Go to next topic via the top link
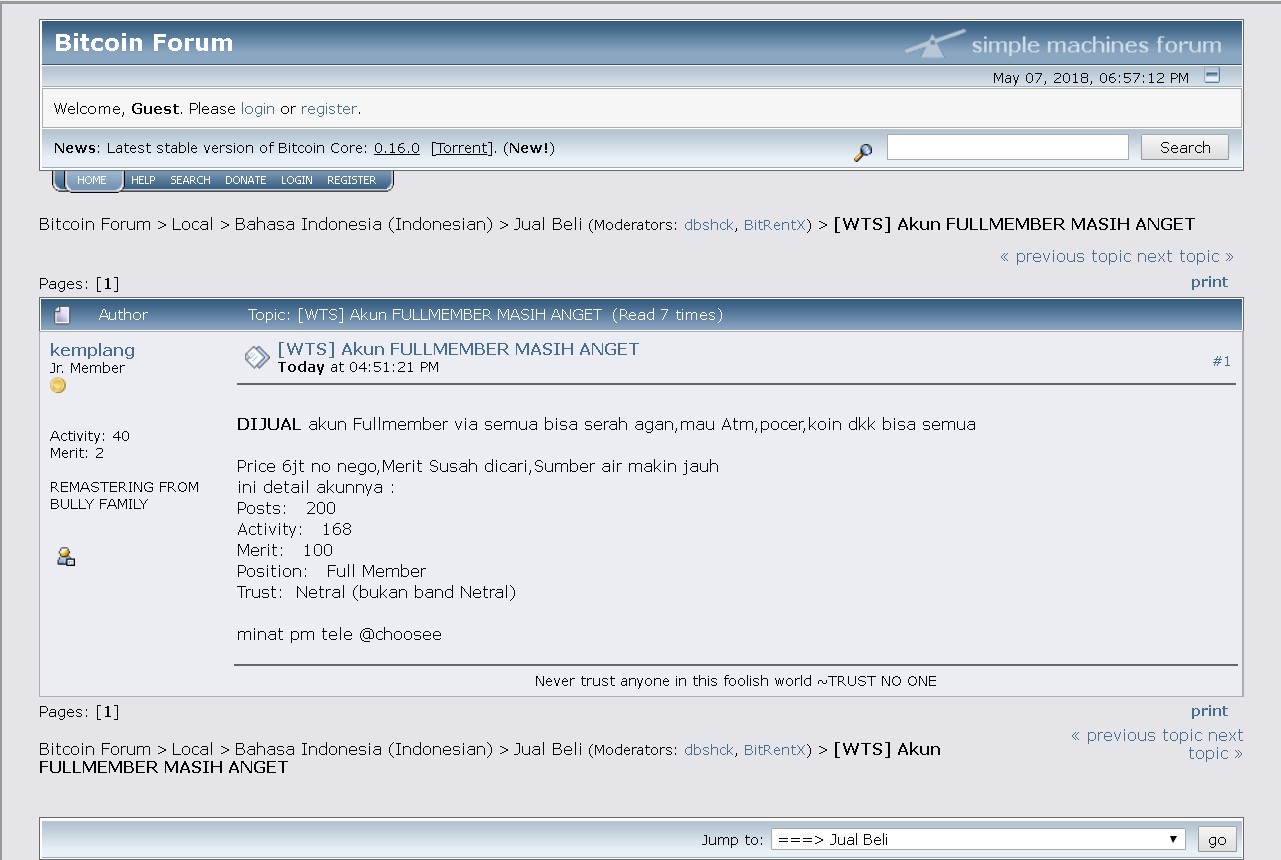This screenshot has width=1281, height=860. pos(1185,256)
